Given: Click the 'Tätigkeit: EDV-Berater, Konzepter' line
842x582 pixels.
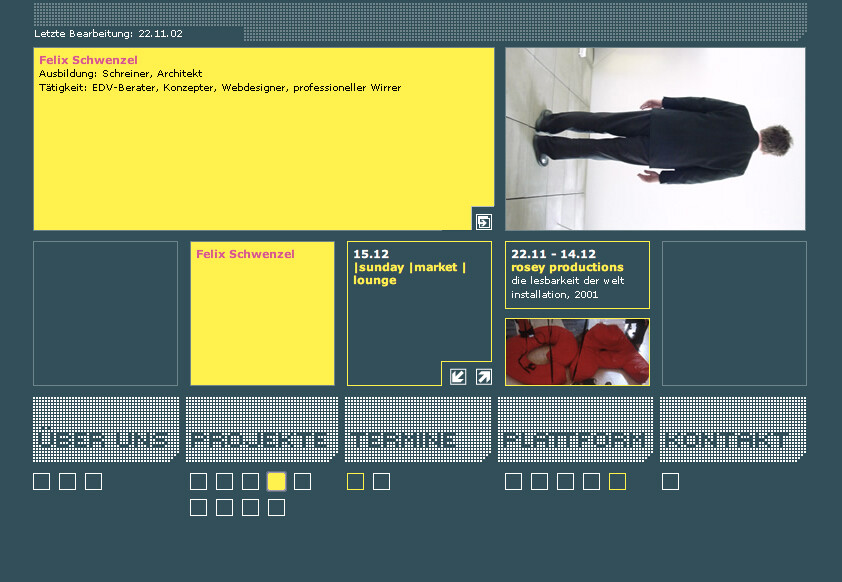Looking at the screenshot, I should click(220, 88).
